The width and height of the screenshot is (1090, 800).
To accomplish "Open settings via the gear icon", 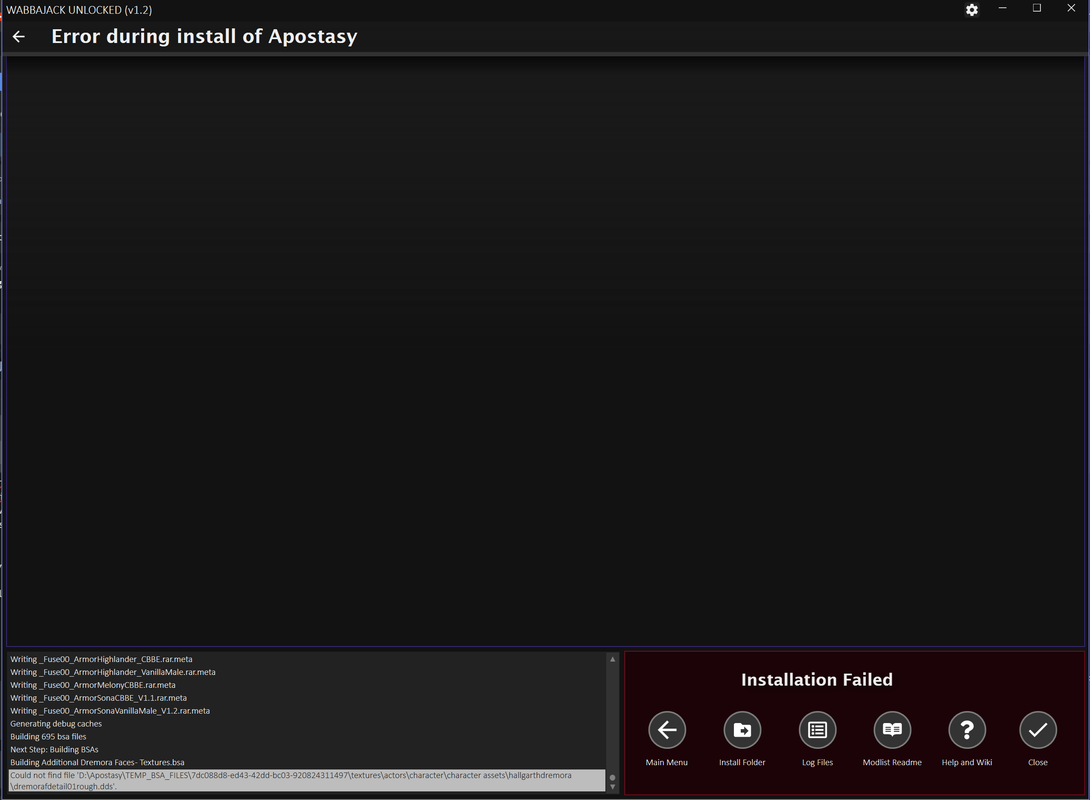I will [x=972, y=10].
